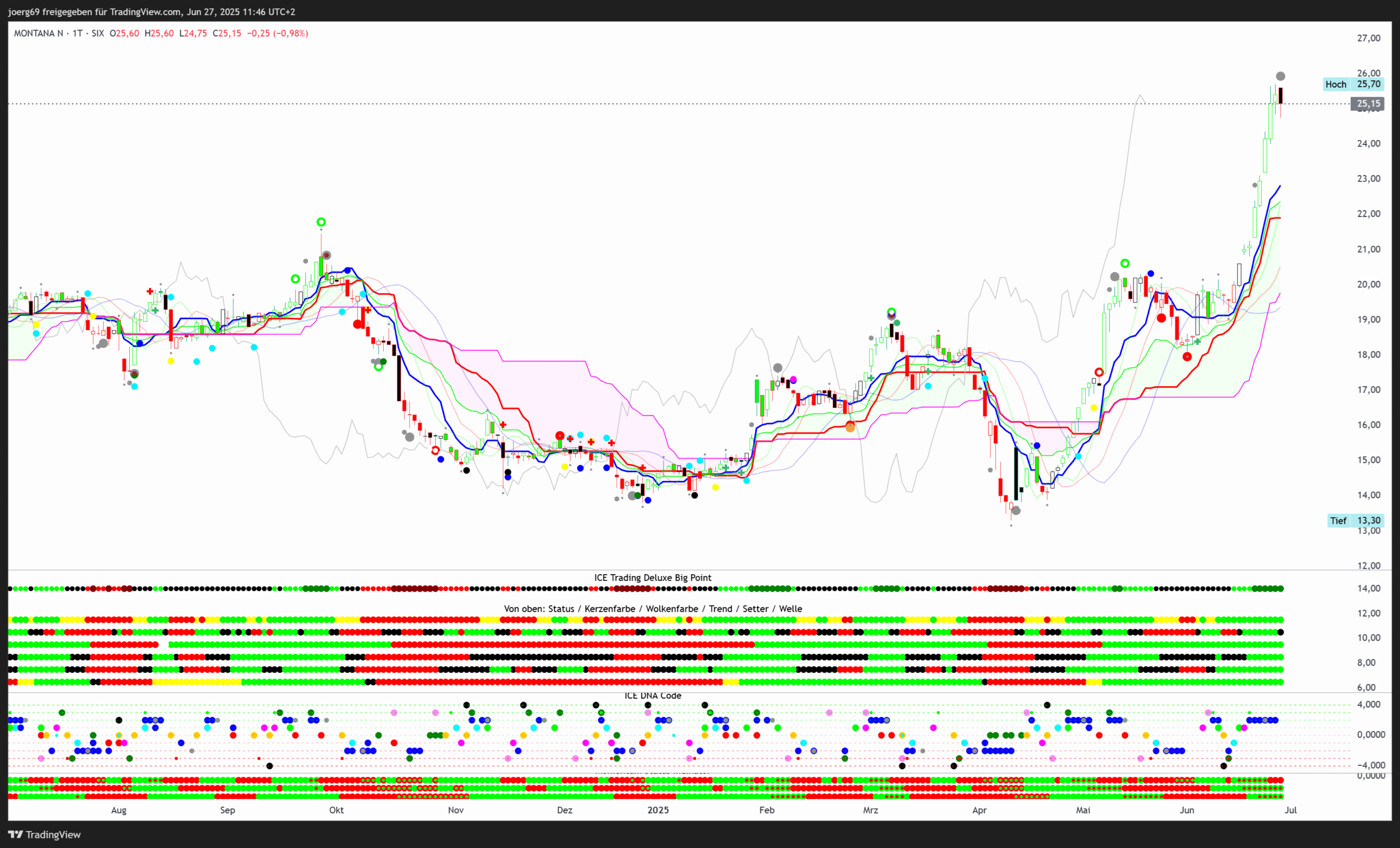This screenshot has height=848, width=1400.
Task: Click the Apr month label on the time axis
Action: (x=979, y=810)
